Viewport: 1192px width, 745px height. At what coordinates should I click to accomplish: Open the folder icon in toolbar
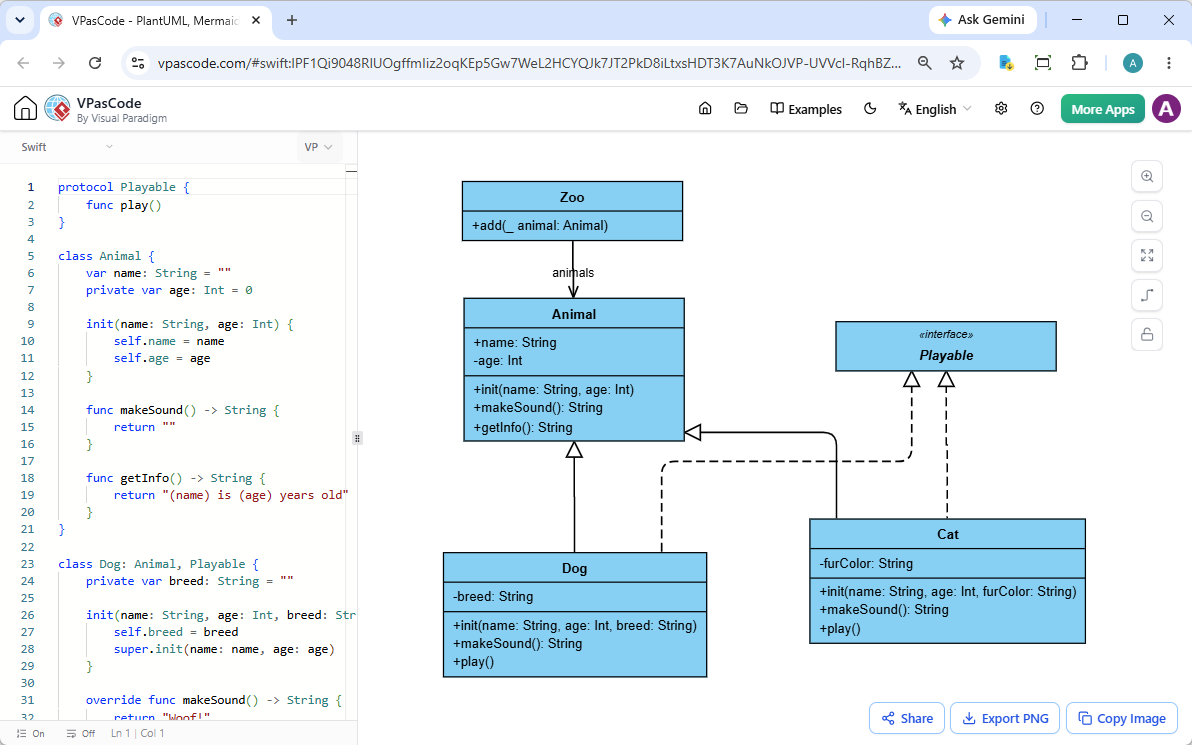point(740,109)
